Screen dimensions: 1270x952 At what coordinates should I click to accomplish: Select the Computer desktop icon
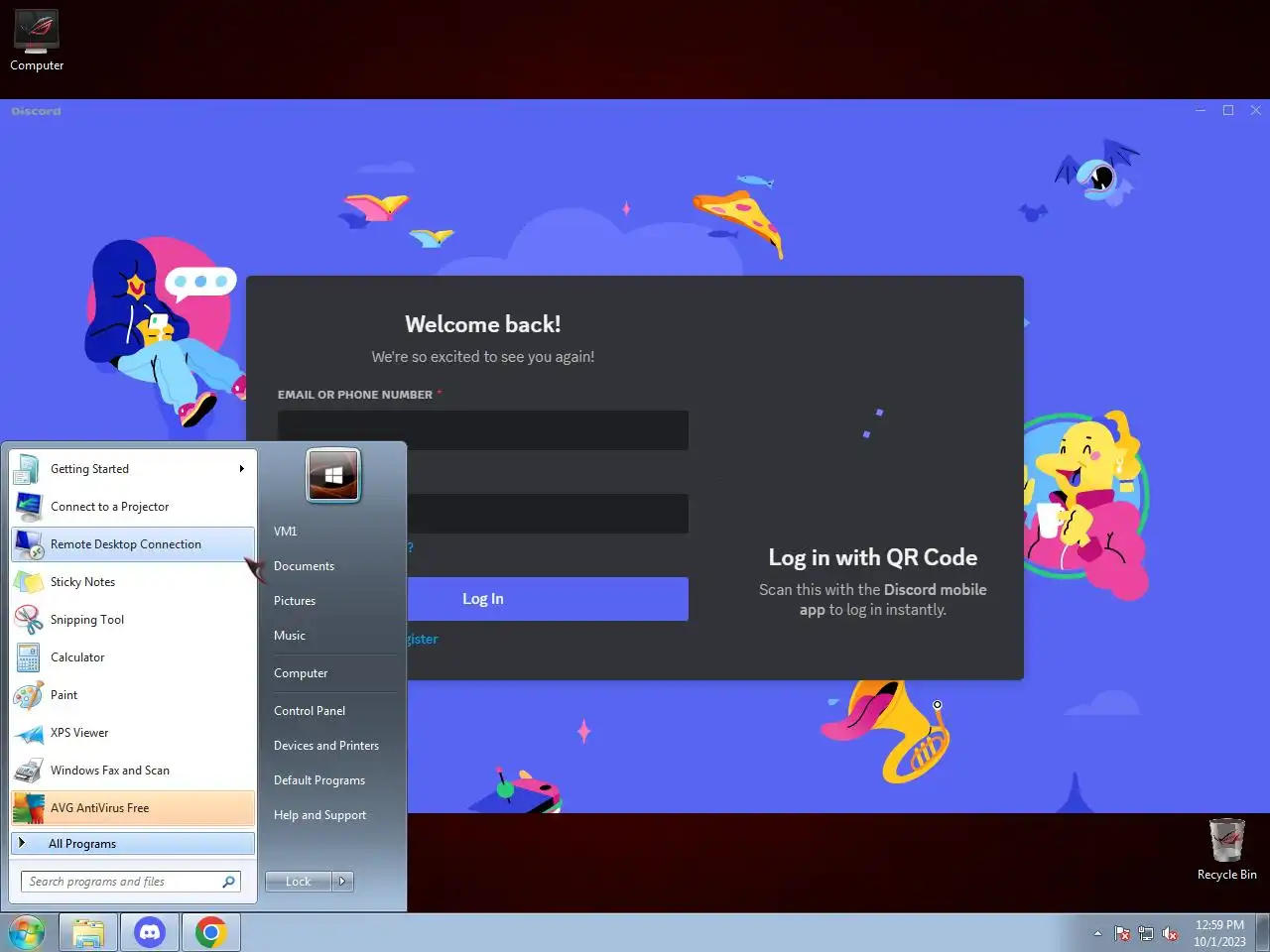tap(37, 41)
